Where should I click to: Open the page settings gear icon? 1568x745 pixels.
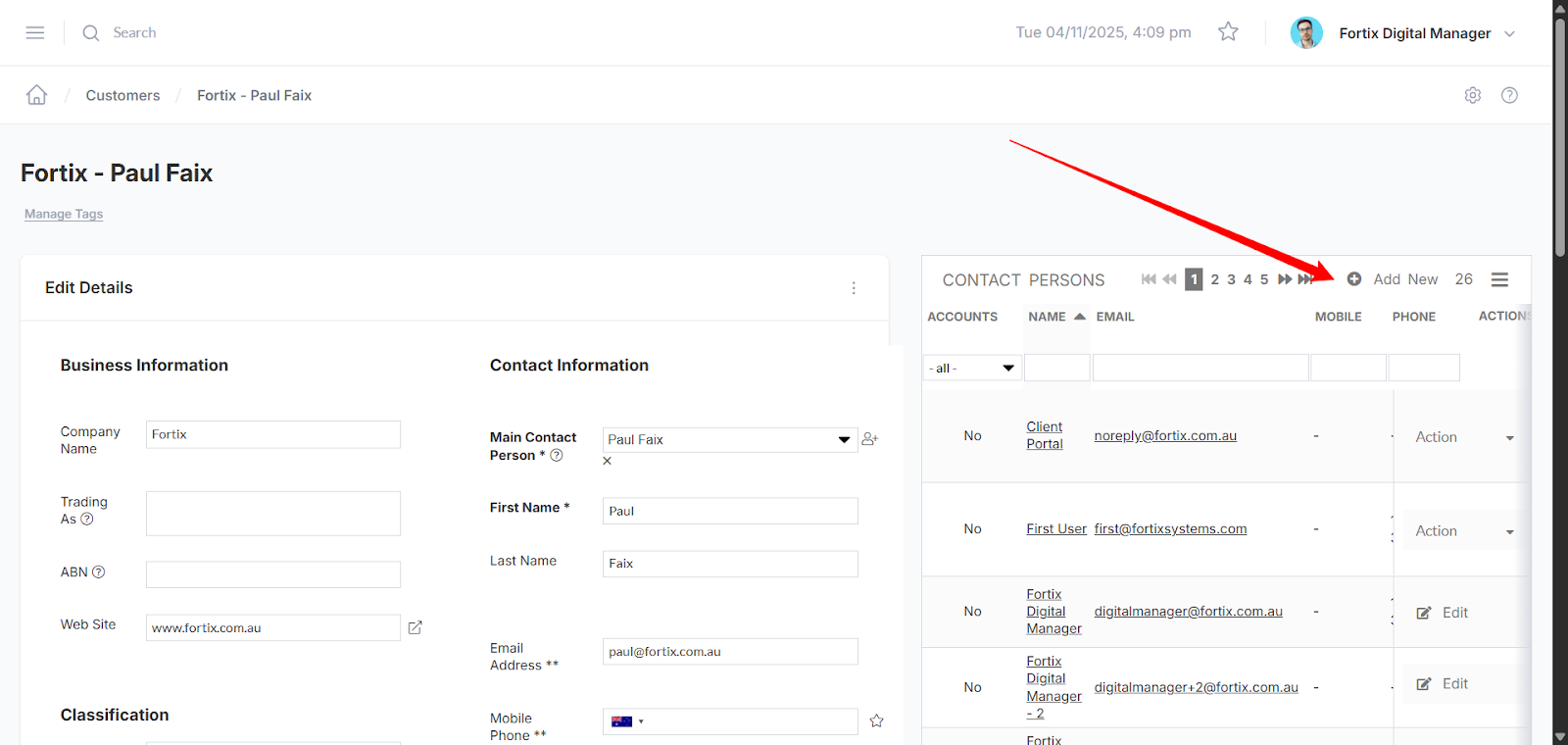tap(1473, 95)
